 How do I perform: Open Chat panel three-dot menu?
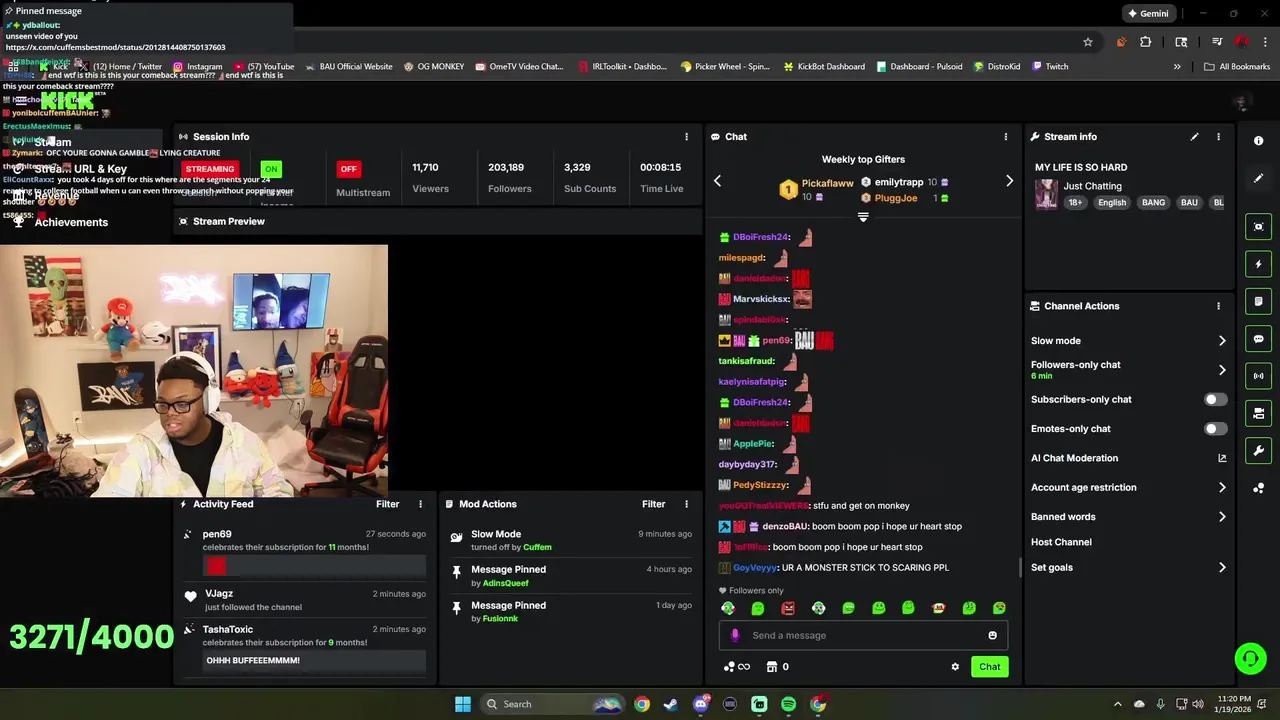1006,137
